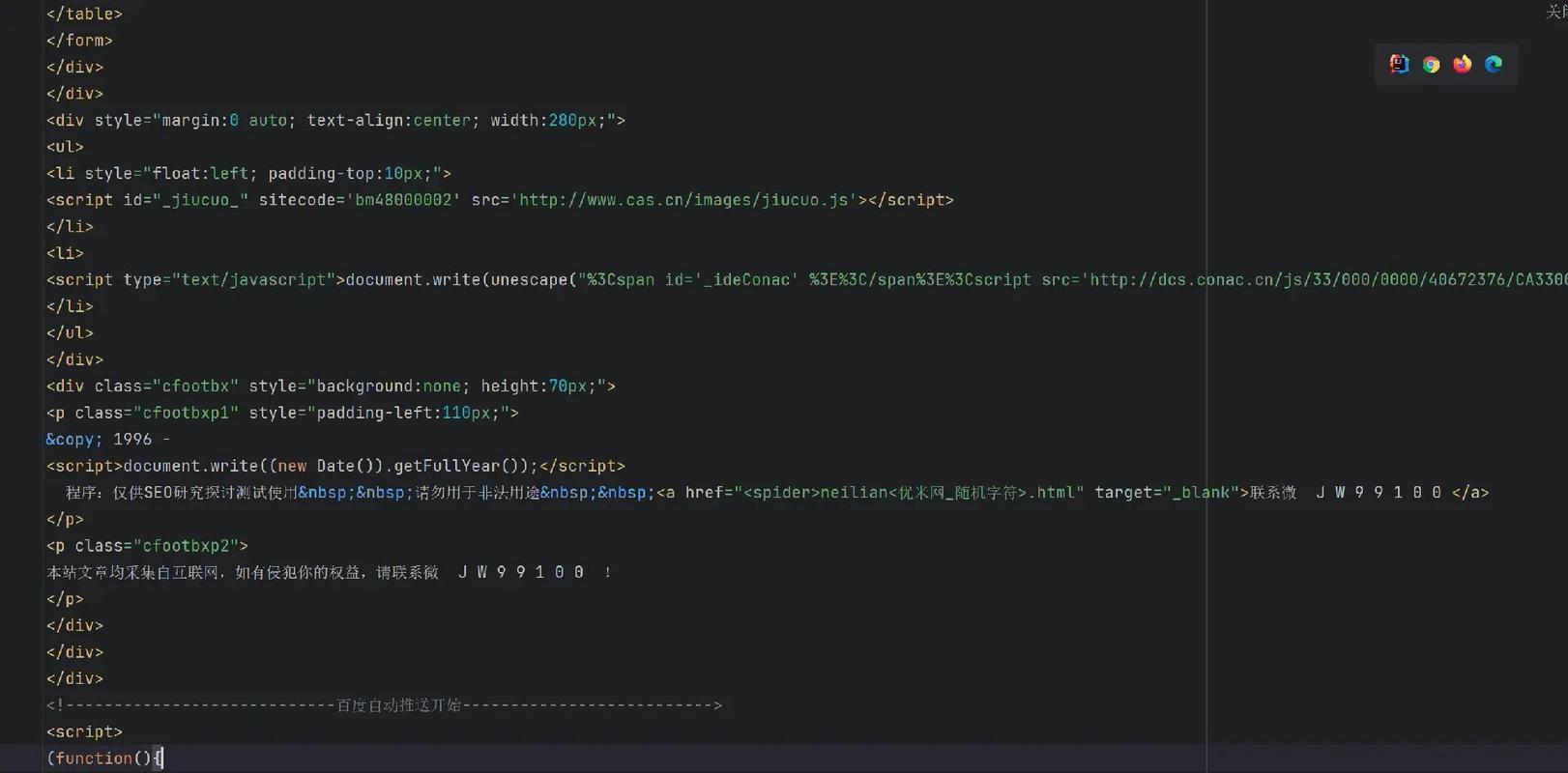The image size is (1568, 773).
Task: Click the opening <ul> tag line
Action: (x=65, y=147)
